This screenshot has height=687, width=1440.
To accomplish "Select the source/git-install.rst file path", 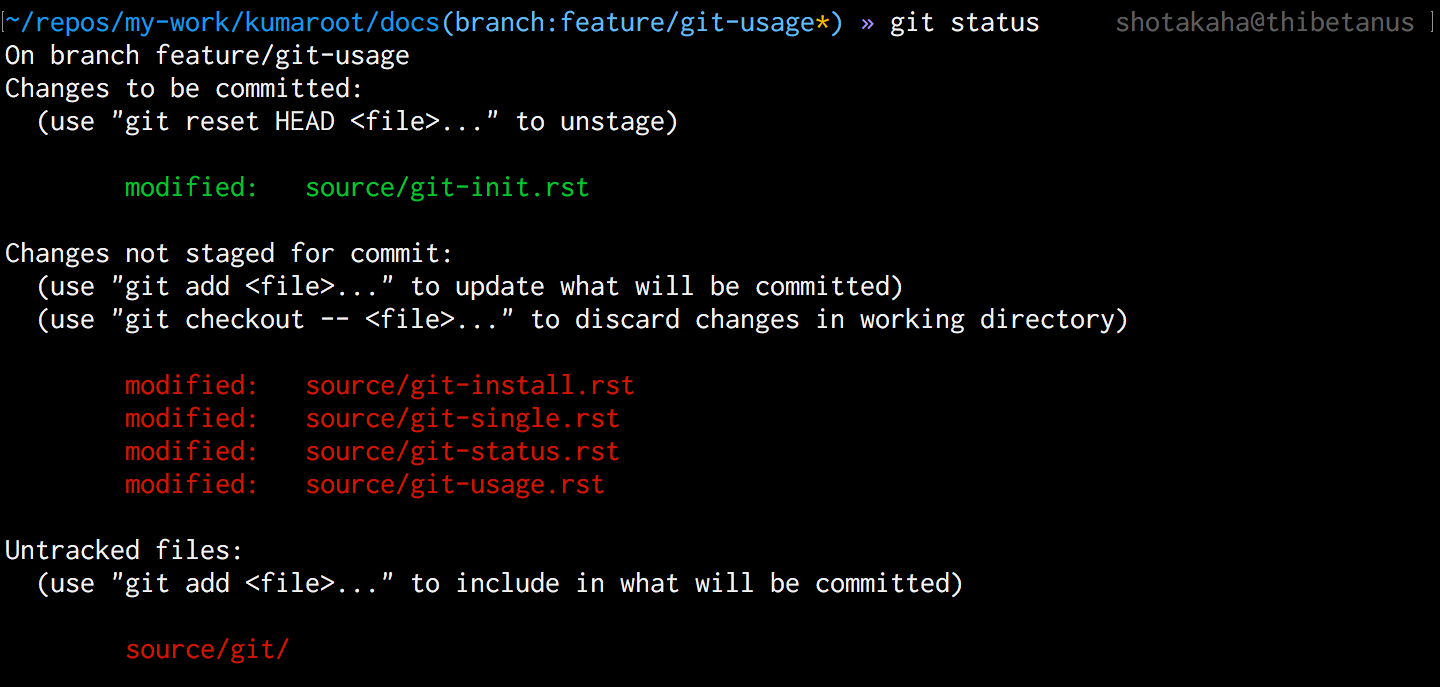I will click(470, 386).
